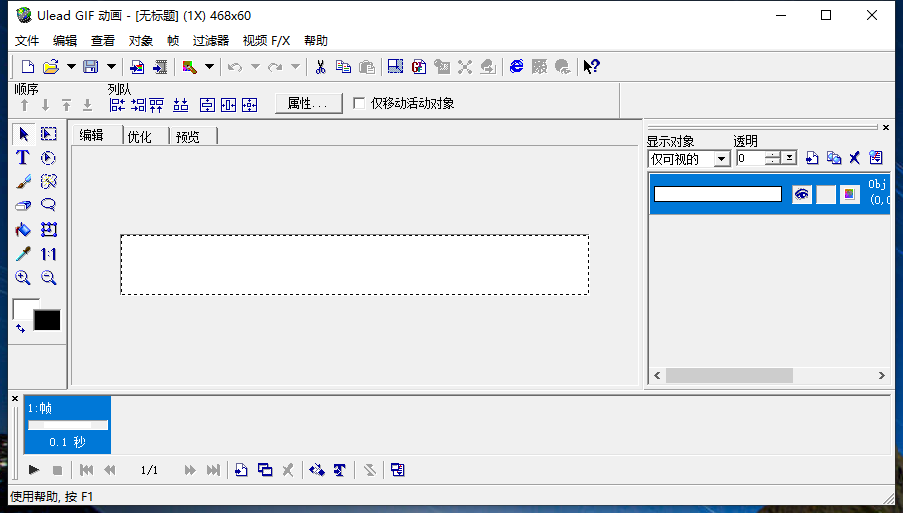Enable the 仅移动活动对象 checkbox
Viewport: 903px width, 513px height.
click(x=359, y=104)
